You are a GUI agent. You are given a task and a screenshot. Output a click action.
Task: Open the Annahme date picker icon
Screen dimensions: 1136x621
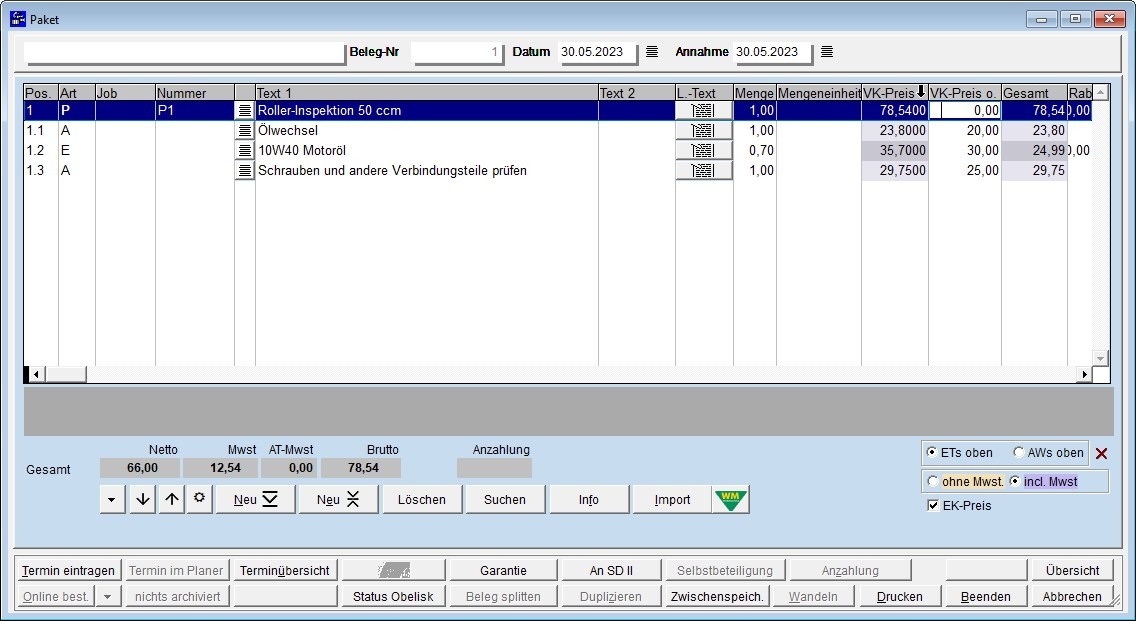(827, 51)
